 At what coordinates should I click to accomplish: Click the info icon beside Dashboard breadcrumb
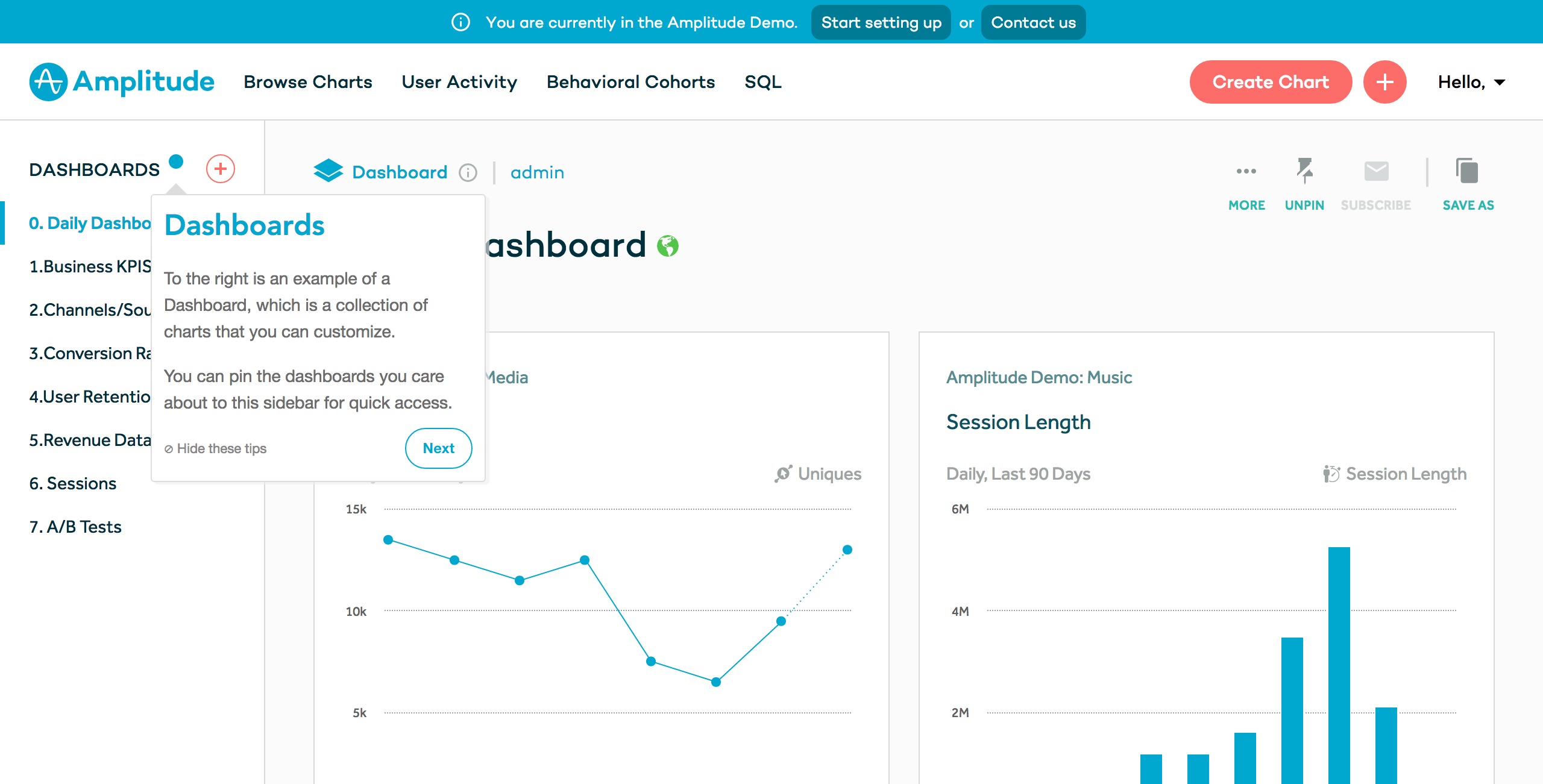[468, 172]
